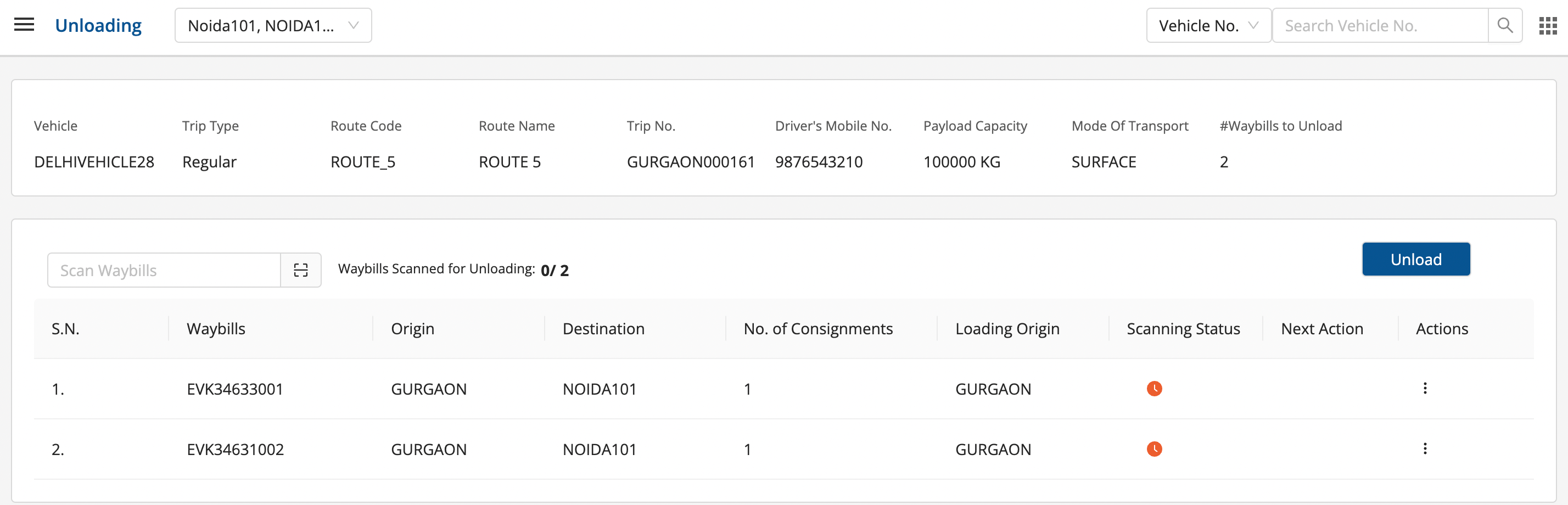Open the apps grid icon
The width and height of the screenshot is (1568, 505).
[1548, 26]
